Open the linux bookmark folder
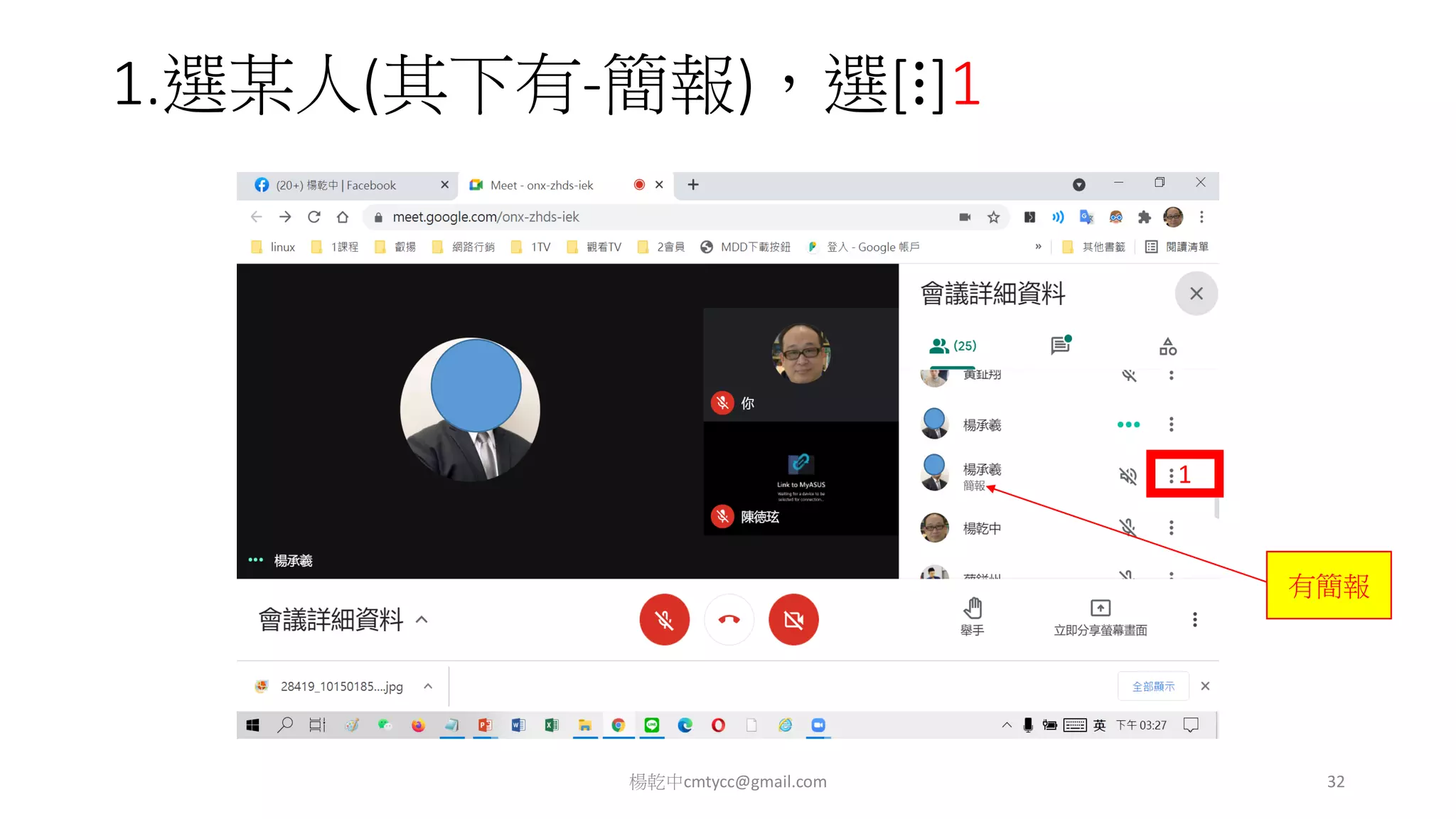 coord(274,247)
